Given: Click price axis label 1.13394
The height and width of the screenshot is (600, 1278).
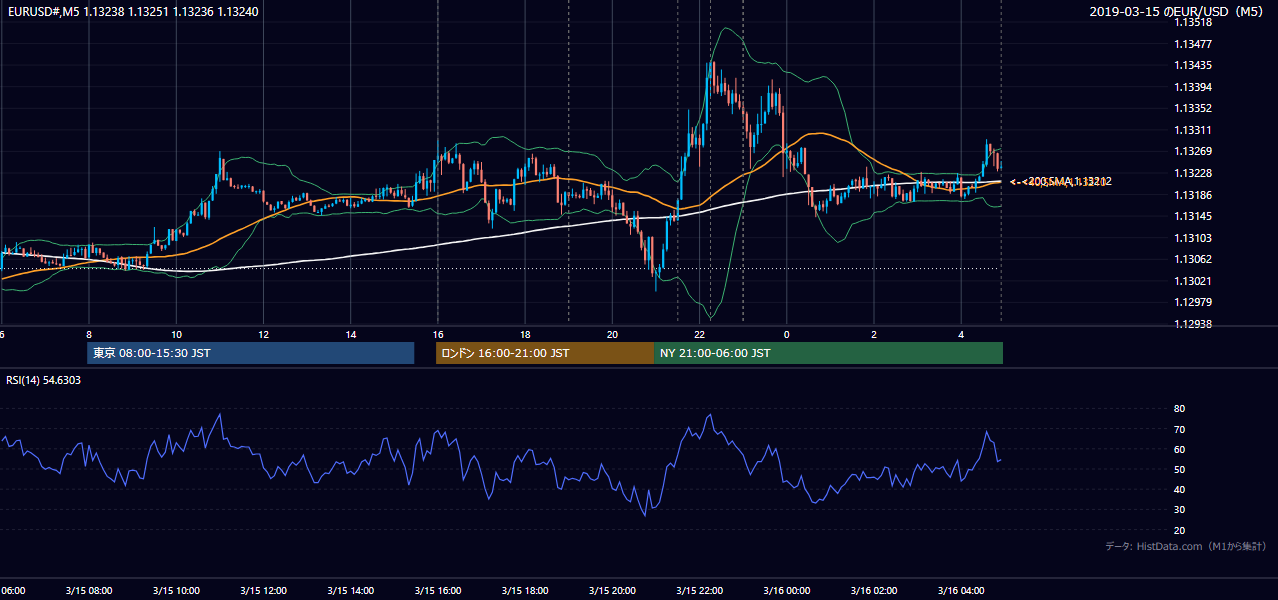Looking at the screenshot, I should click(1194, 87).
